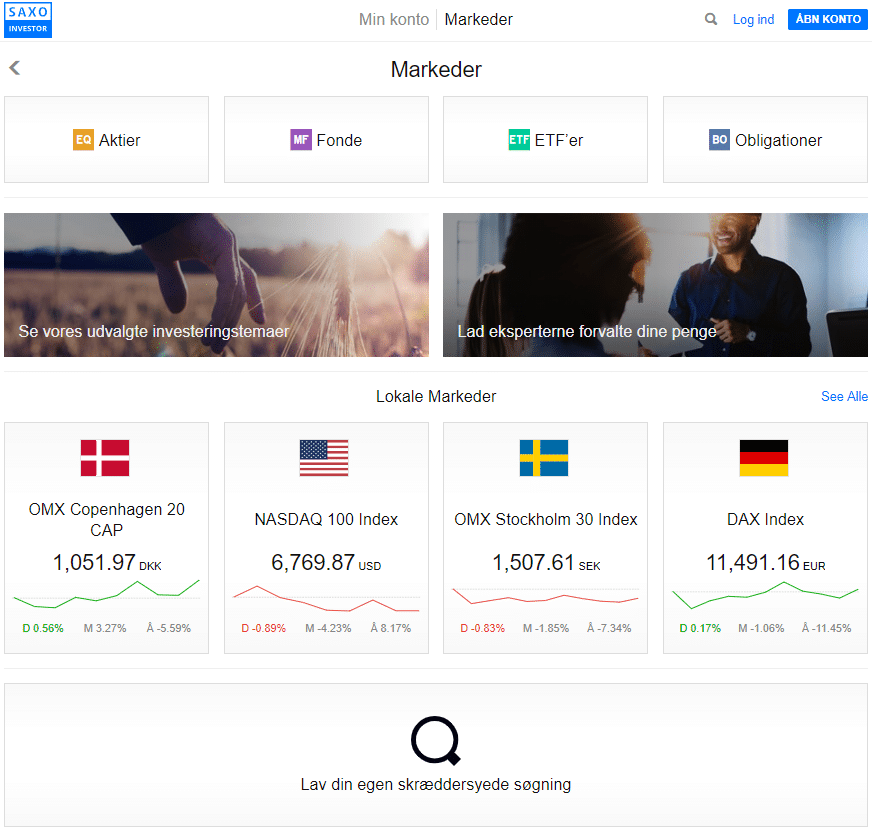
Task: Click the Swedish flag icon
Action: click(544, 458)
